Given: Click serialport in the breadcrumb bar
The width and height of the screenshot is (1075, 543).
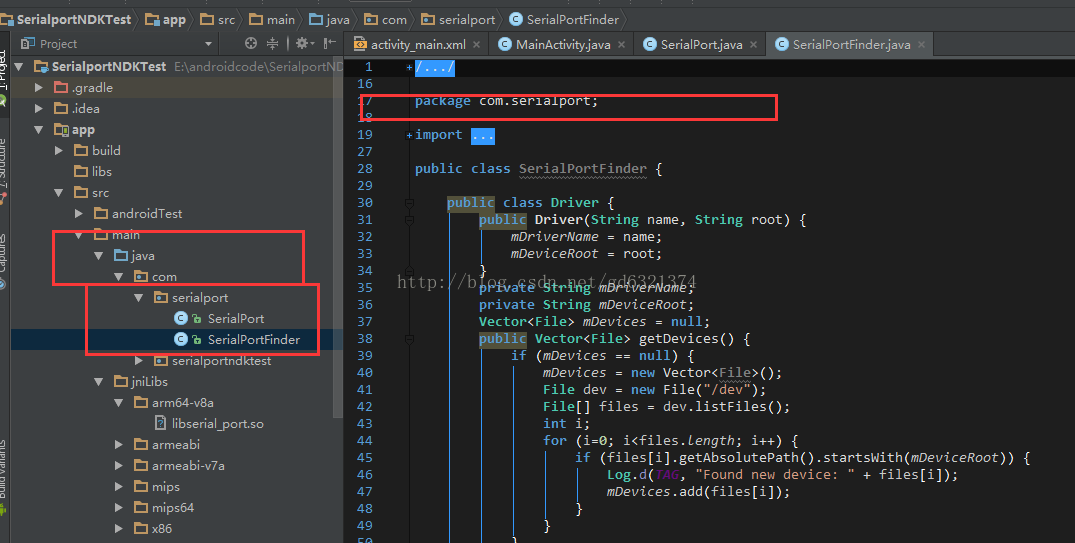Looking at the screenshot, I should (458, 19).
